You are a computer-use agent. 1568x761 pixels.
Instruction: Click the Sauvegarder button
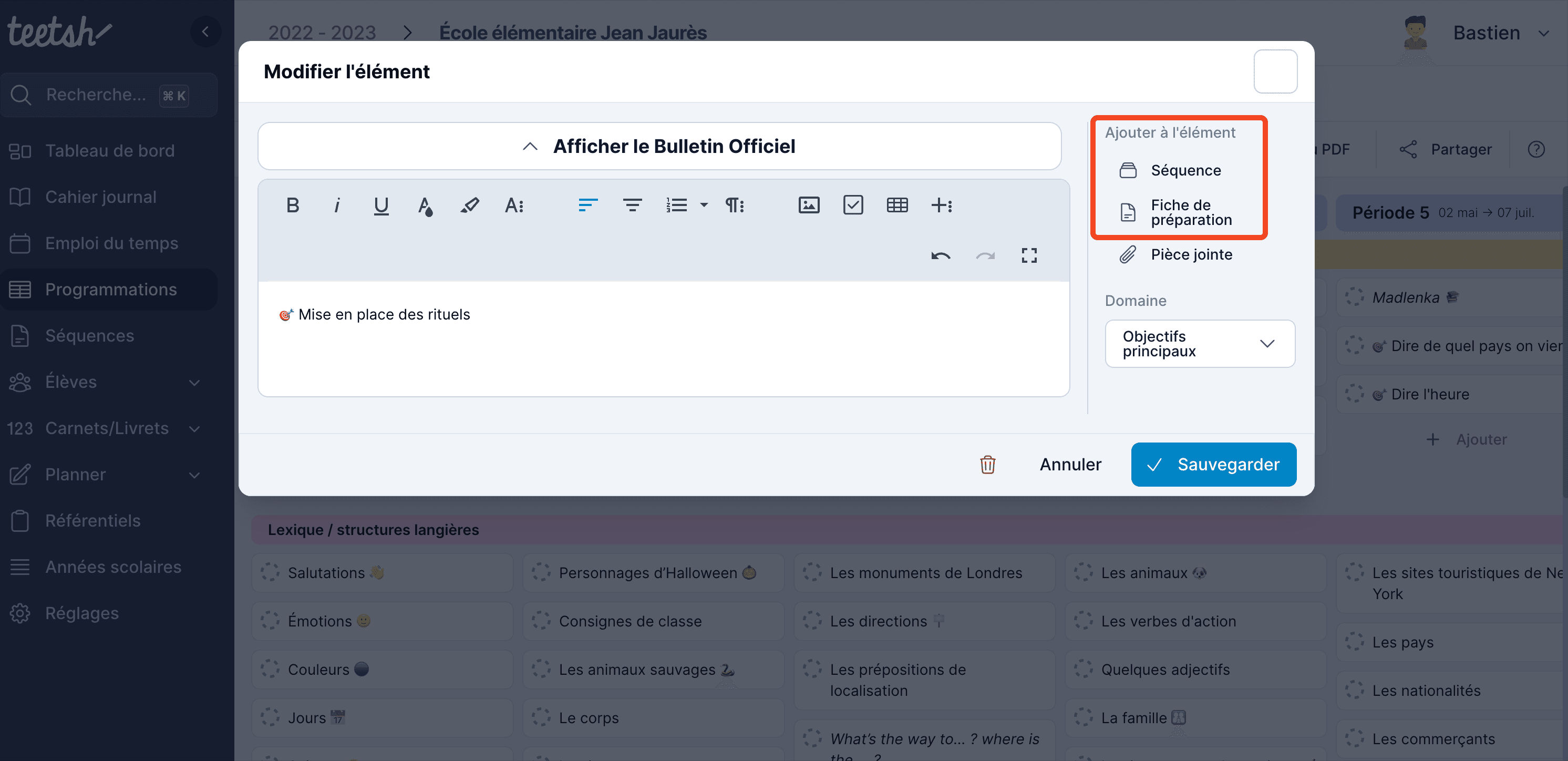1214,464
